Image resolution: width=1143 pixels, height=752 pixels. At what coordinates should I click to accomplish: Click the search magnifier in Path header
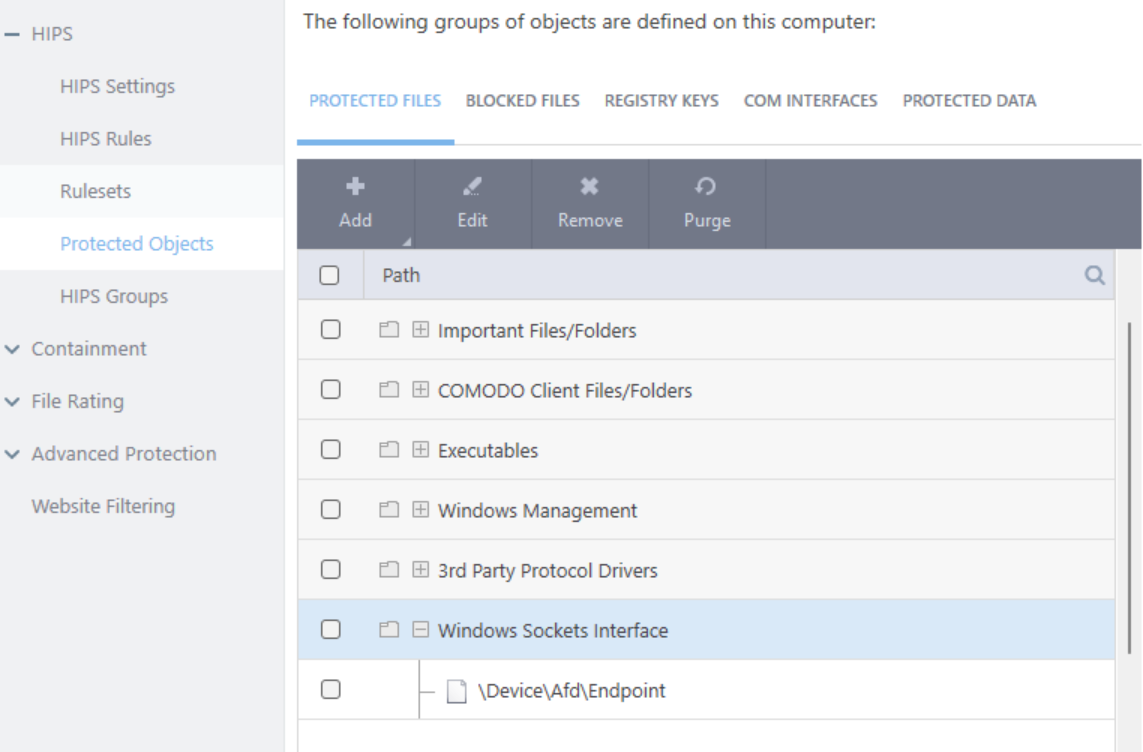coord(1095,276)
